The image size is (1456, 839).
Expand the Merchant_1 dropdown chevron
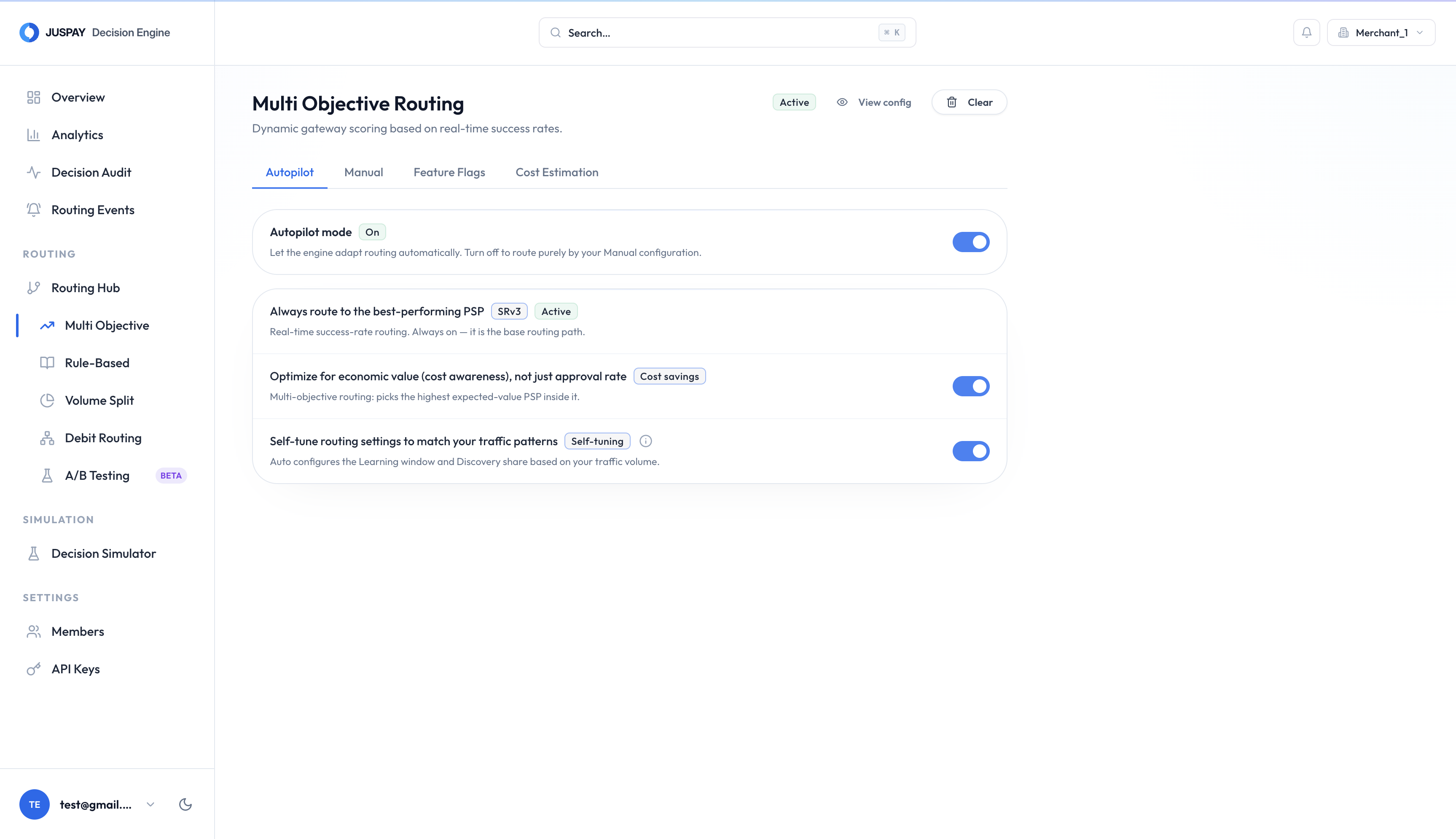pos(1420,33)
